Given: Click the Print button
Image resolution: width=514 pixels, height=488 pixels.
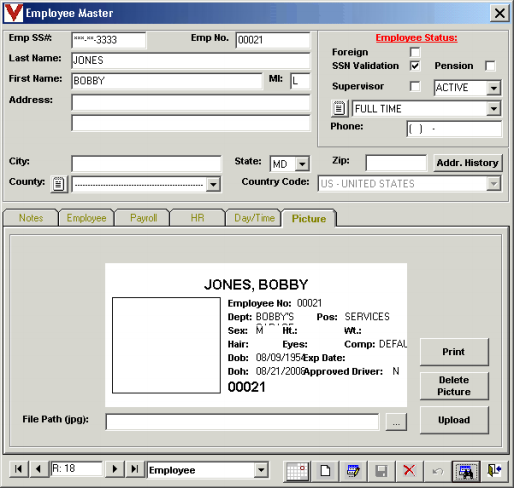Looking at the screenshot, I should [454, 352].
